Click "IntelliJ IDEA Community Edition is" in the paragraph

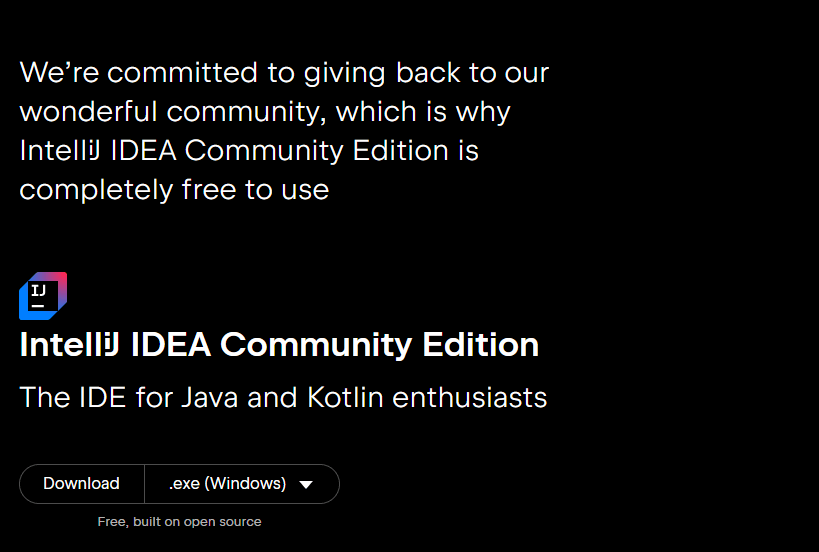click(249, 151)
